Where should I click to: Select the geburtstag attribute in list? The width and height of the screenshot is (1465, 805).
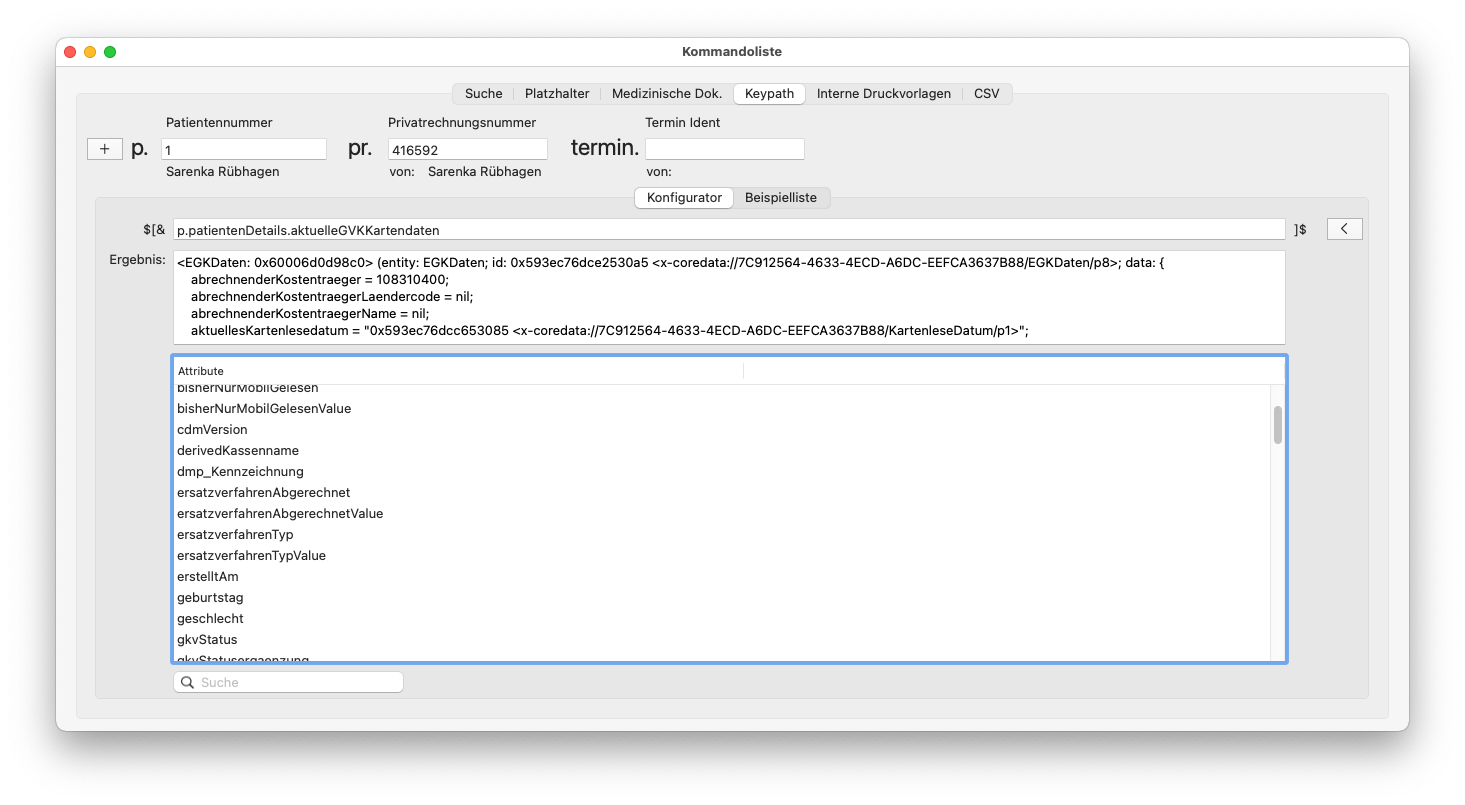pyautogui.click(x=722, y=598)
